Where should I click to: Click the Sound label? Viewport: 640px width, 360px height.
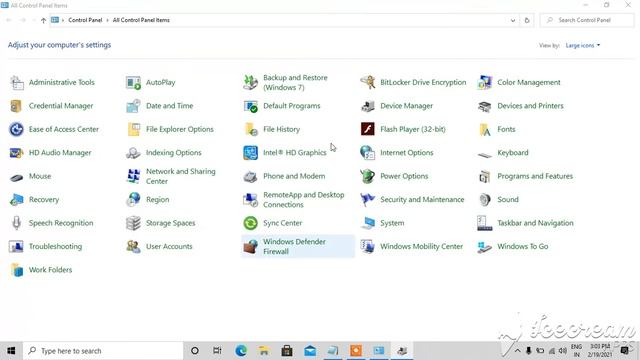point(508,200)
